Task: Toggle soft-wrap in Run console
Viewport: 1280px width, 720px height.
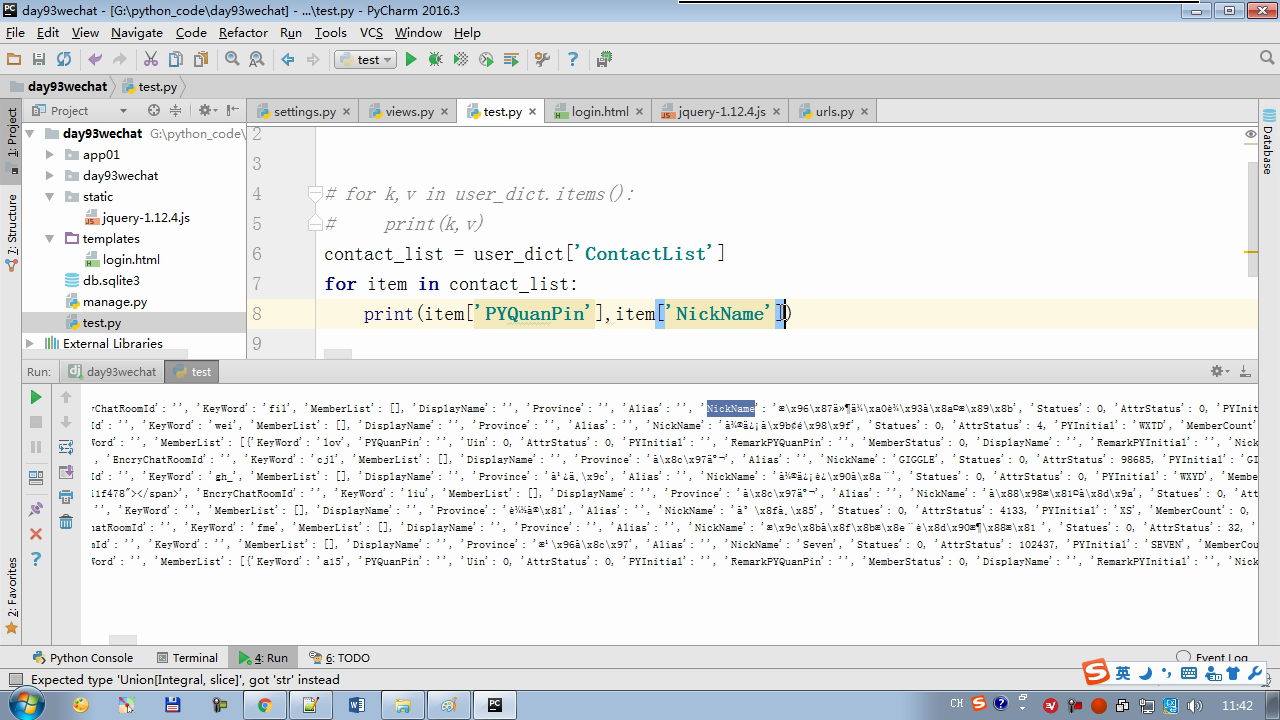Action: tap(66, 447)
